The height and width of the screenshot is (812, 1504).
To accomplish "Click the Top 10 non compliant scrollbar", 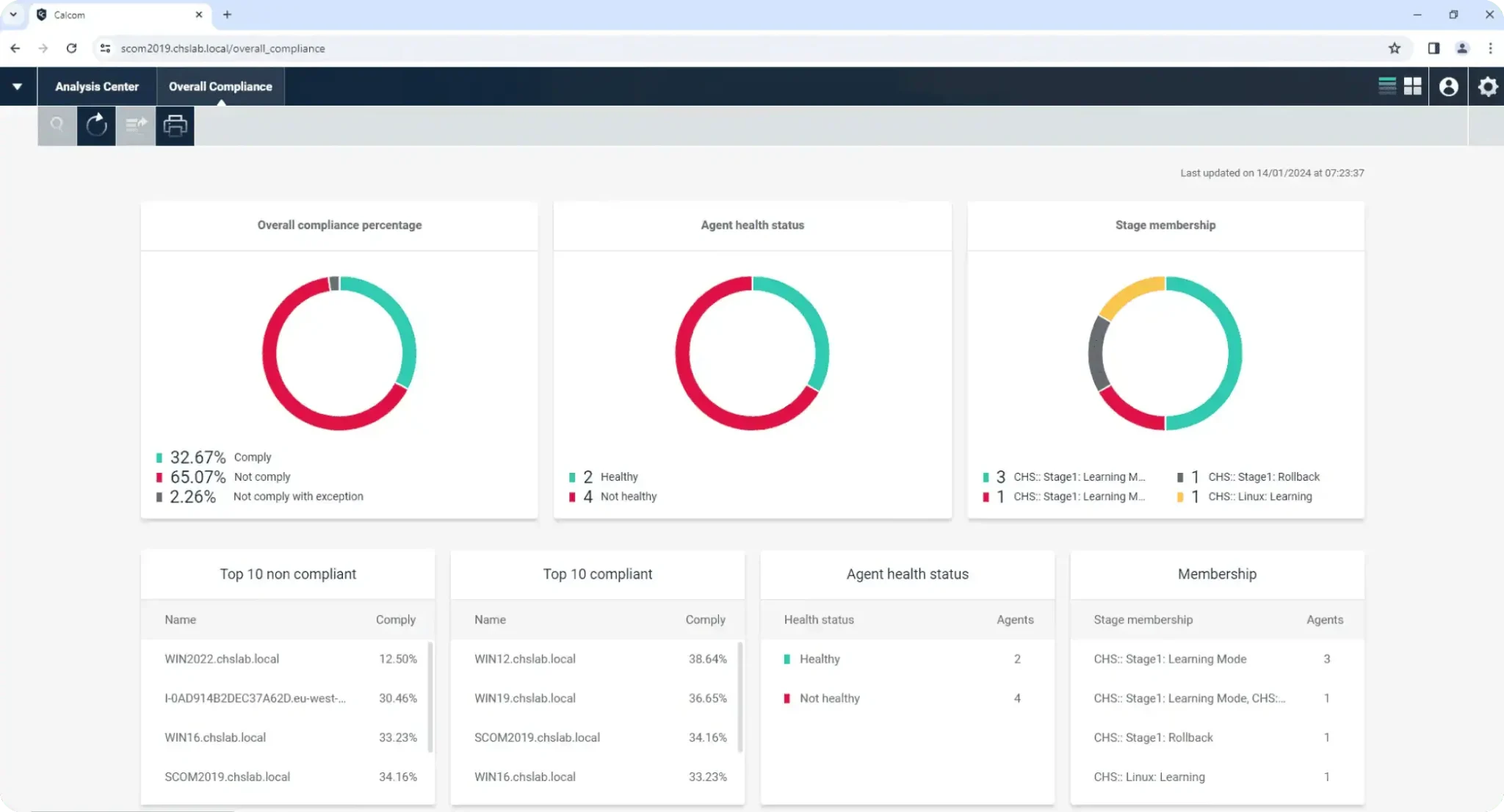I will pos(430,696).
